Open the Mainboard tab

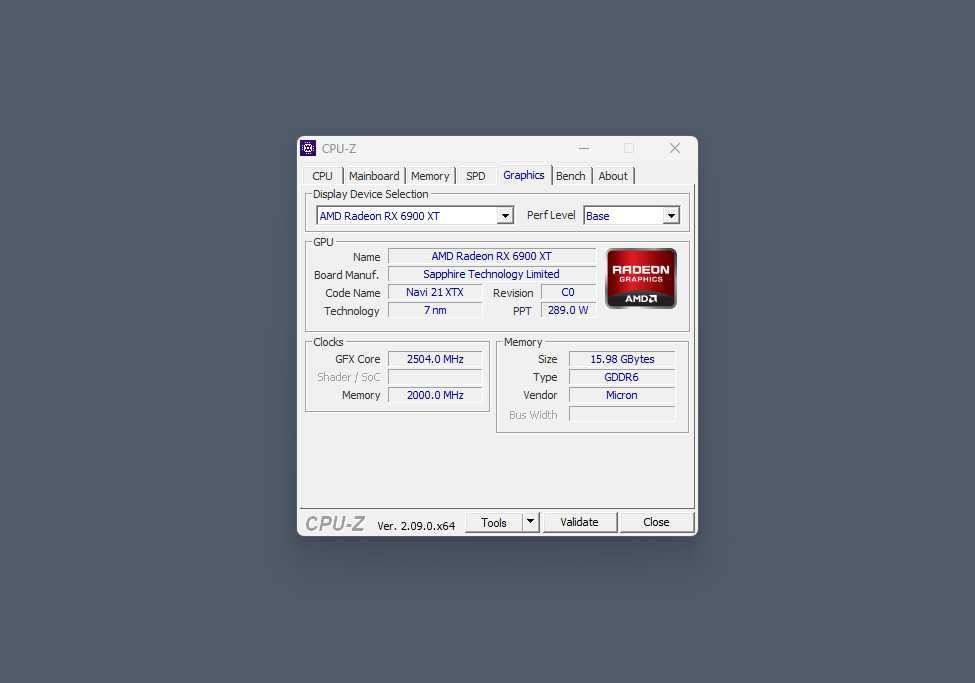[x=374, y=176]
